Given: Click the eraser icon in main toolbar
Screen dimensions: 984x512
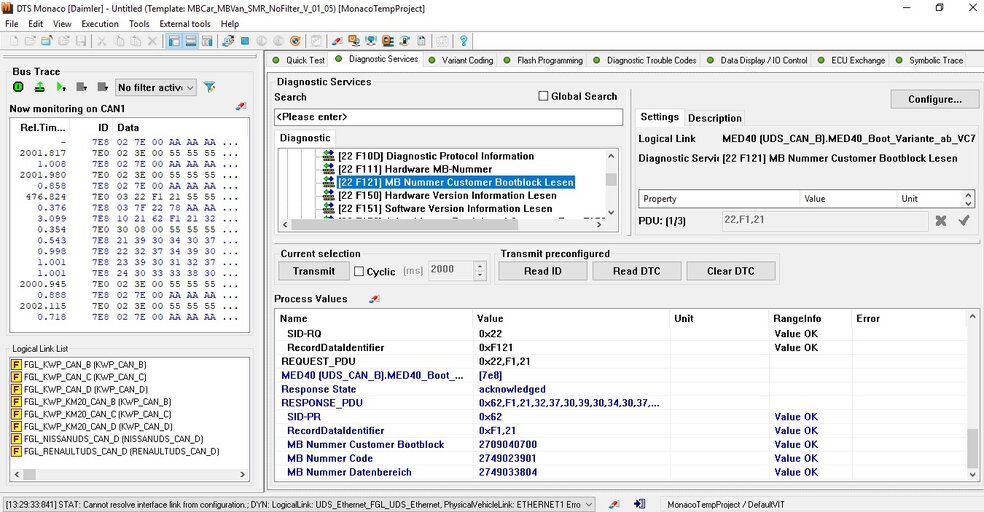Looking at the screenshot, I should (338, 41).
